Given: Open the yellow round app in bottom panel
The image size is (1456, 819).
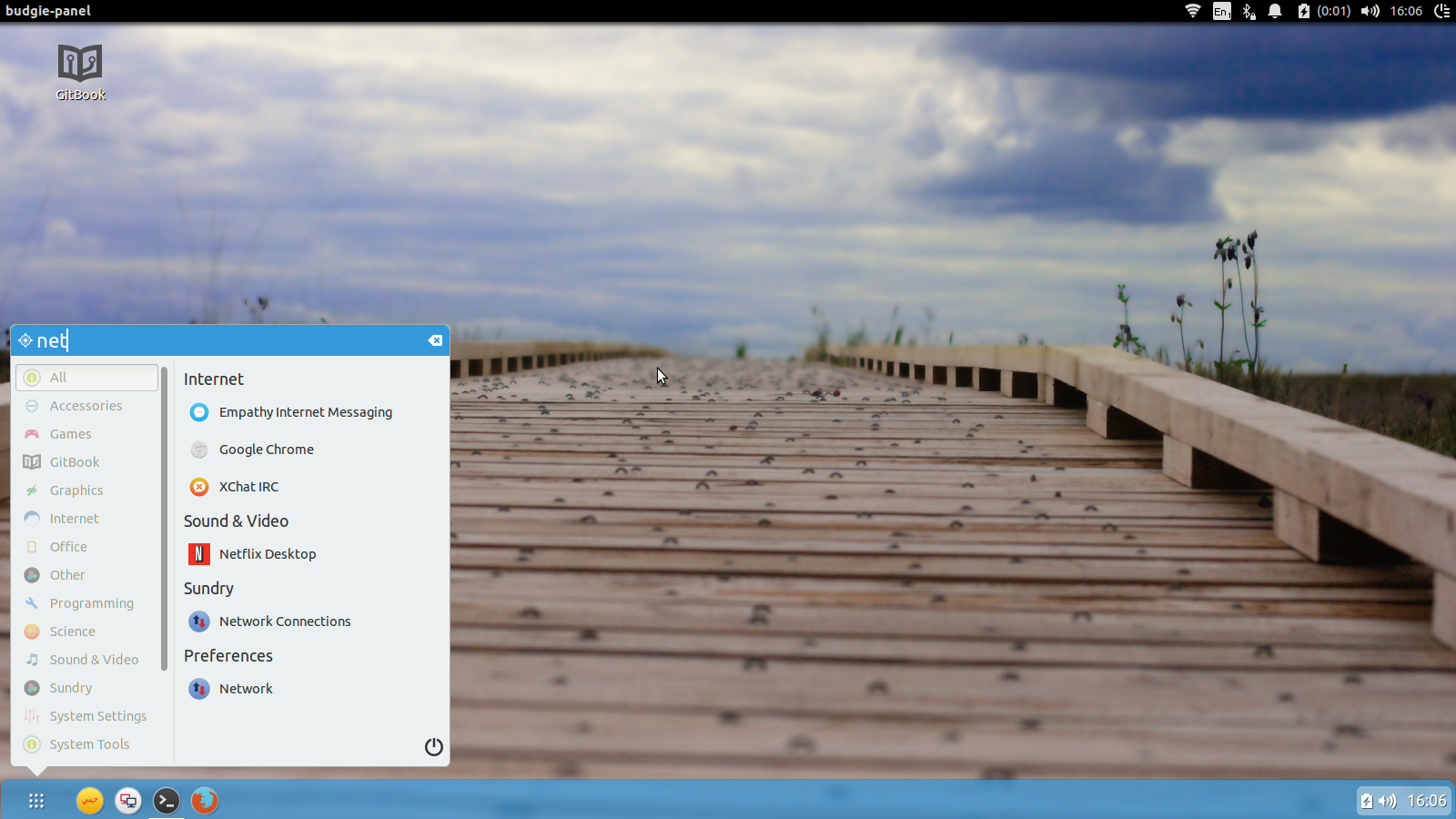Looking at the screenshot, I should click(x=89, y=801).
